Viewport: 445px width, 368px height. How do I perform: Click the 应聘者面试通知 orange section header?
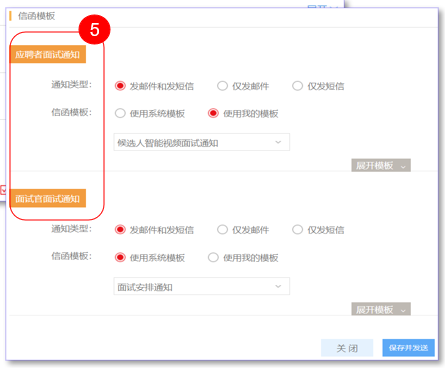click(48, 54)
